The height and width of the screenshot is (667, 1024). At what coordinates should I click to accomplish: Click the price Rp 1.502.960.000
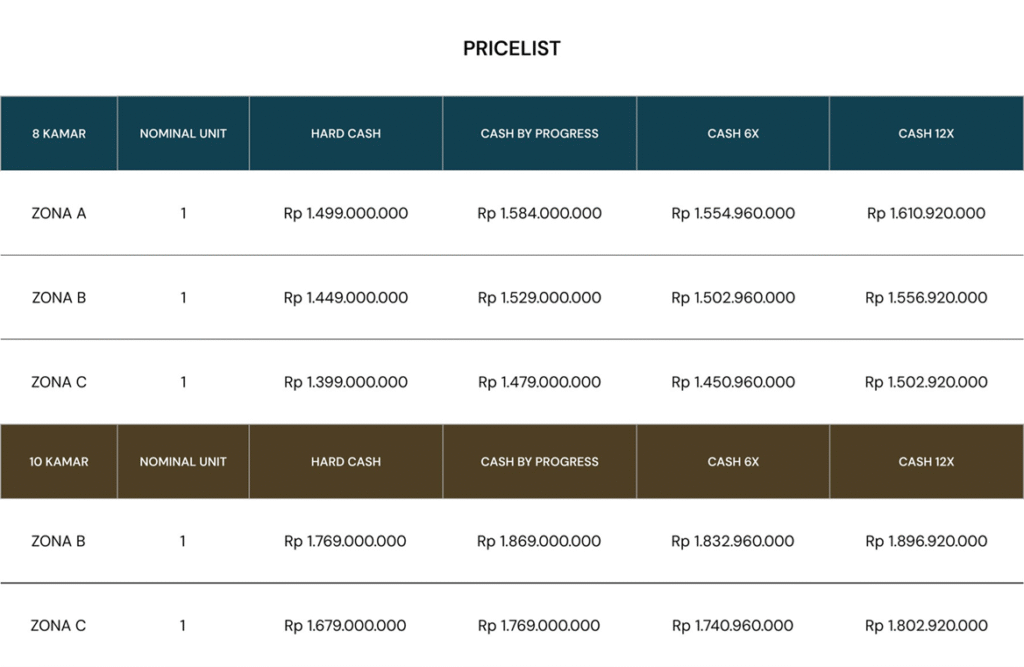click(733, 297)
